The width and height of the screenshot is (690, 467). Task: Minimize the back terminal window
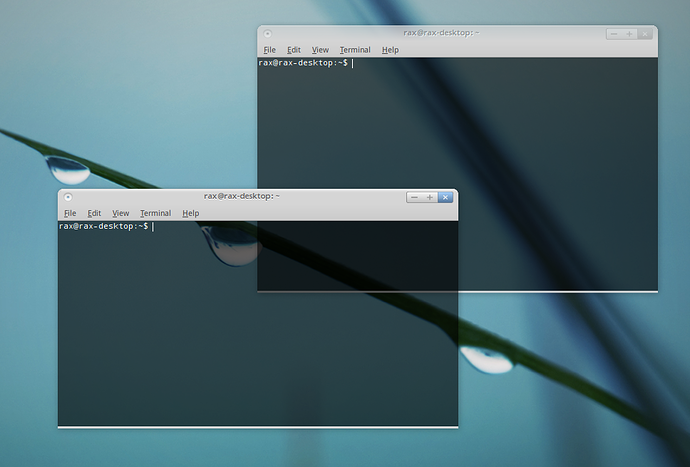[614, 34]
